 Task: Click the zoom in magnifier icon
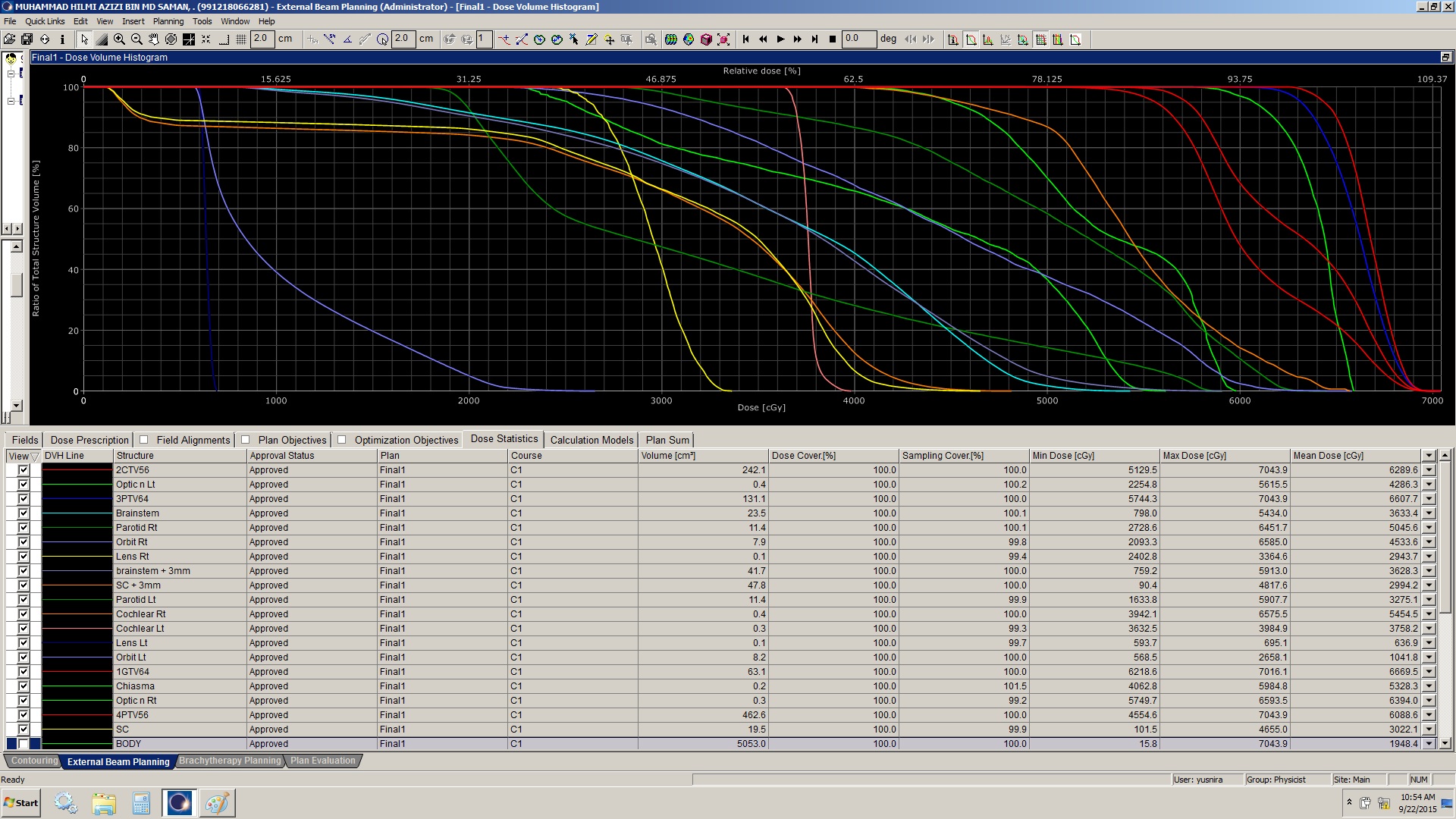pos(119,39)
